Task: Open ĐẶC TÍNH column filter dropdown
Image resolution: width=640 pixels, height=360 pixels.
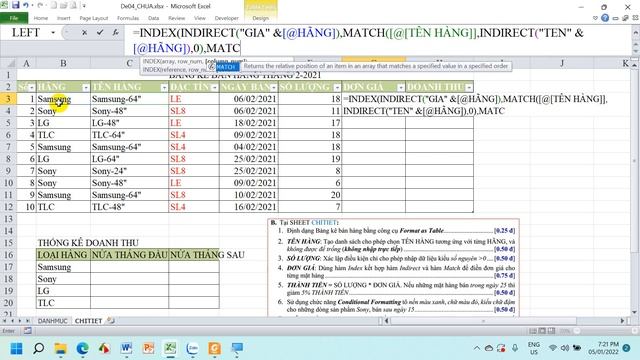Action: [214, 87]
